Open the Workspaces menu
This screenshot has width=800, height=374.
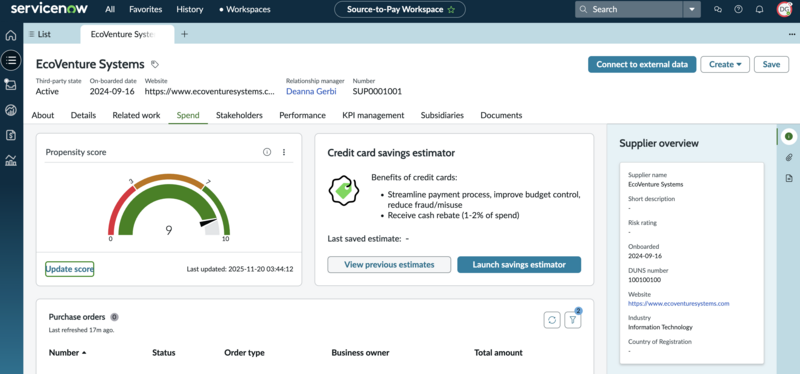[245, 9]
